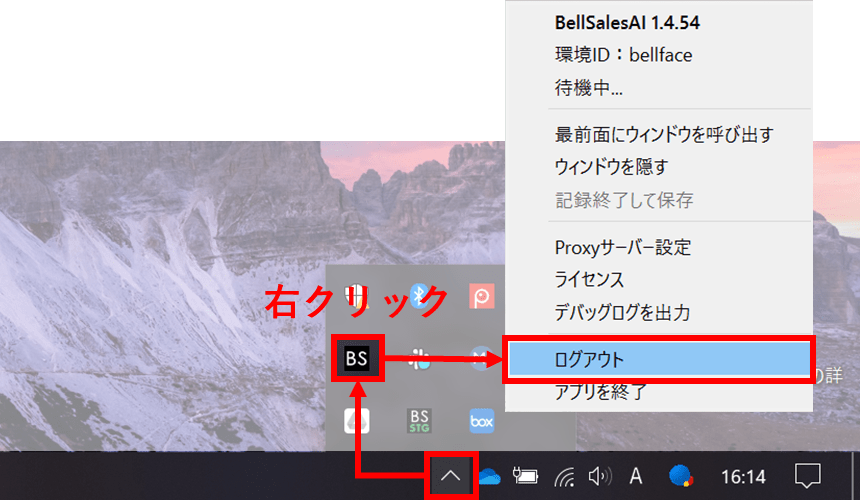Select アプリを終了 menu entry

(600, 392)
